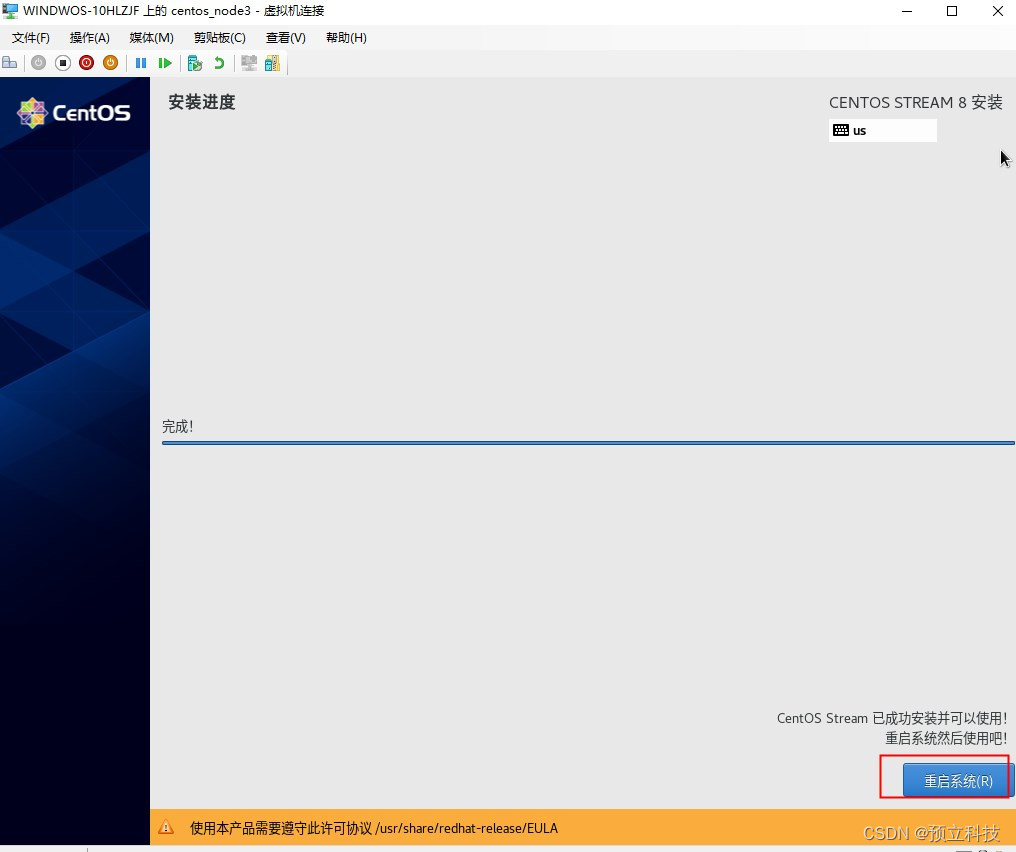Close the virtual machine connection window
1016x852 pixels.
tap(997, 11)
